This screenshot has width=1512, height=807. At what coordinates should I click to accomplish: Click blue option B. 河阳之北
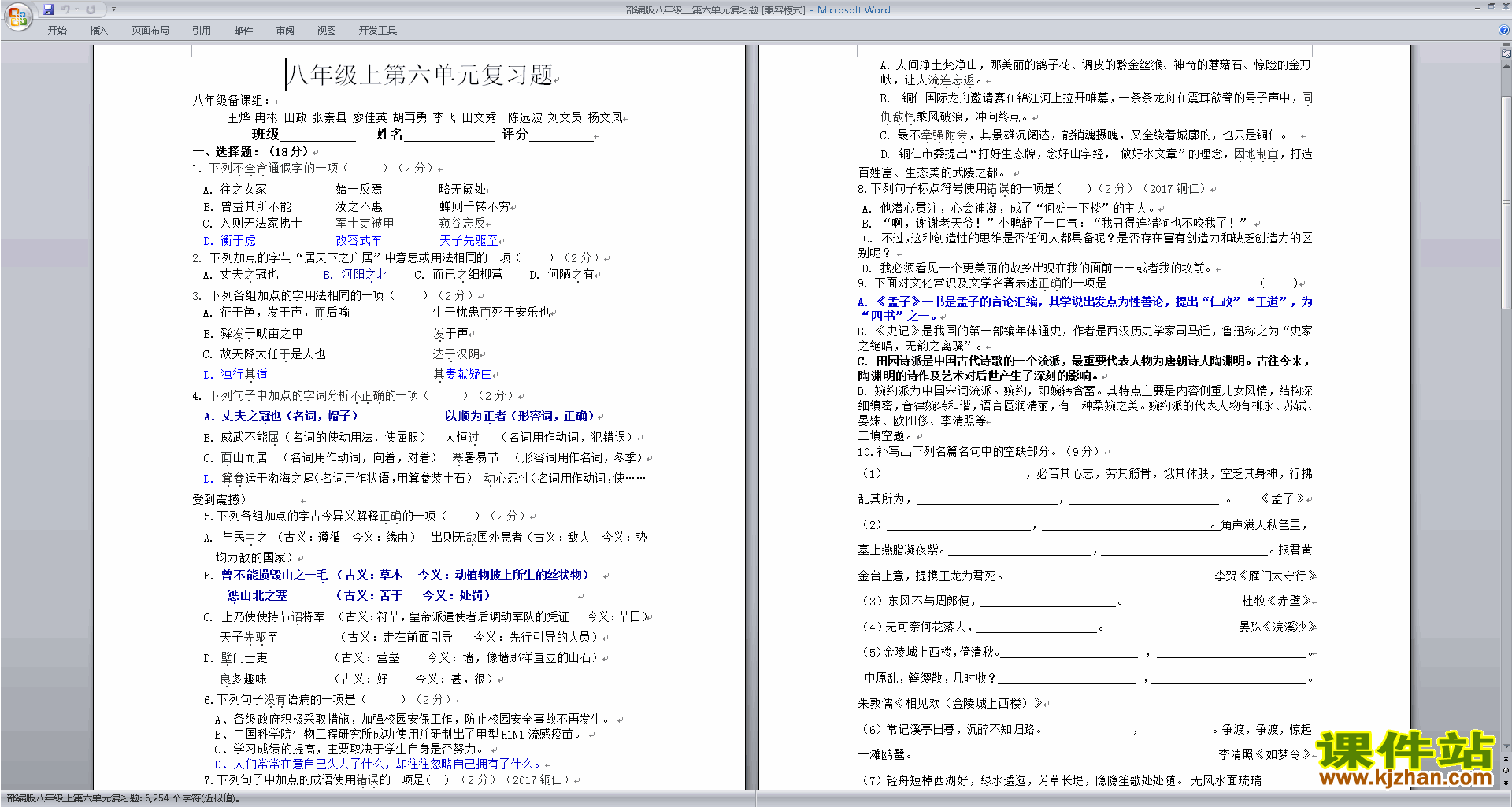tap(355, 275)
